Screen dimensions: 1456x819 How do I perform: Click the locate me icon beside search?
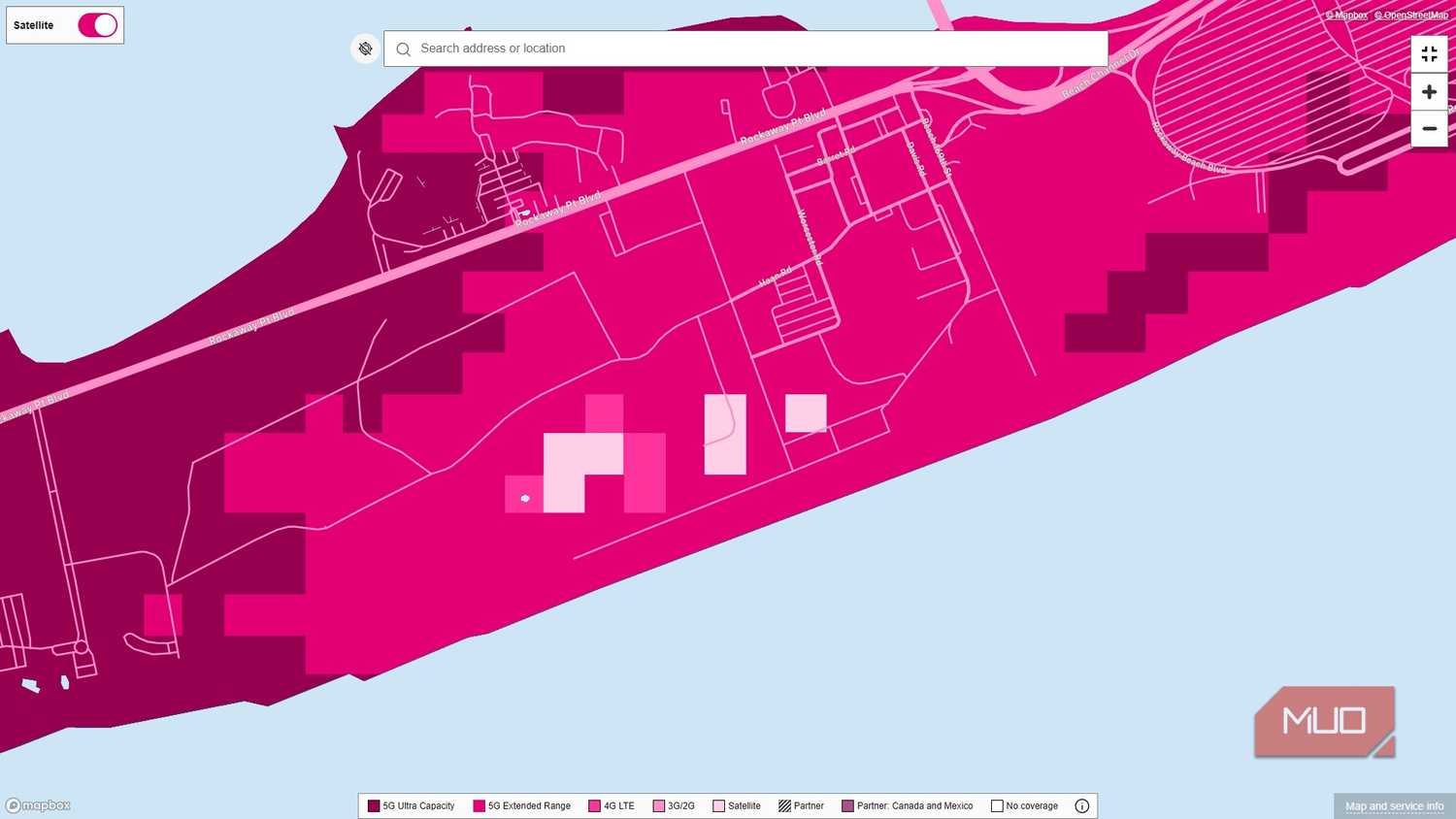point(365,49)
